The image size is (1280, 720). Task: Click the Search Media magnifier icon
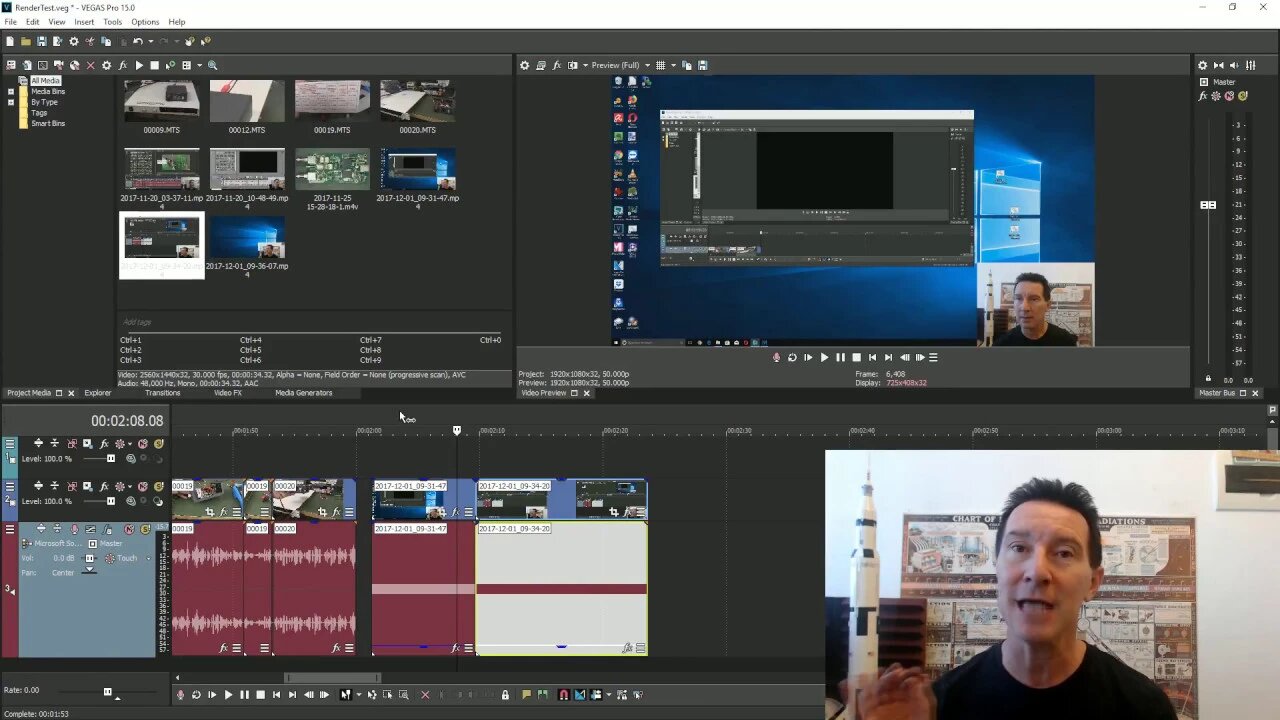pyautogui.click(x=212, y=65)
